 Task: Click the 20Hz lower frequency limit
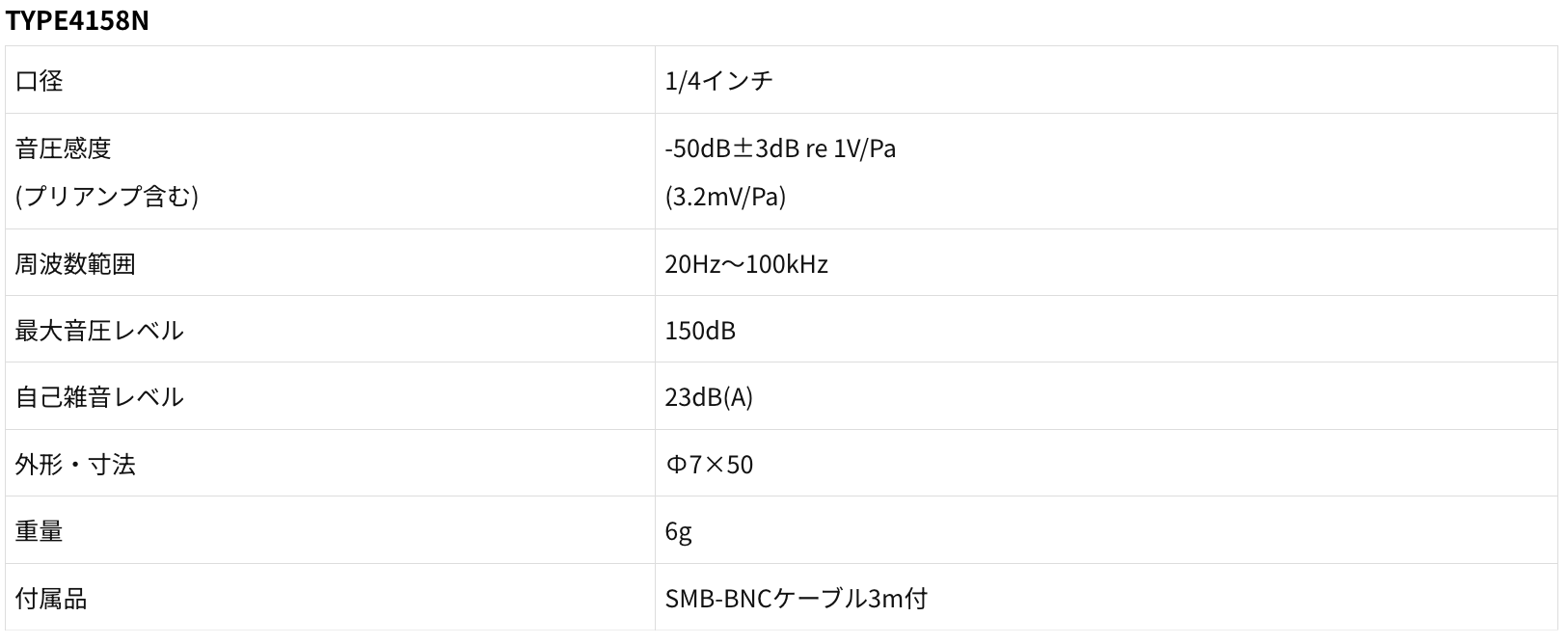tap(691, 264)
